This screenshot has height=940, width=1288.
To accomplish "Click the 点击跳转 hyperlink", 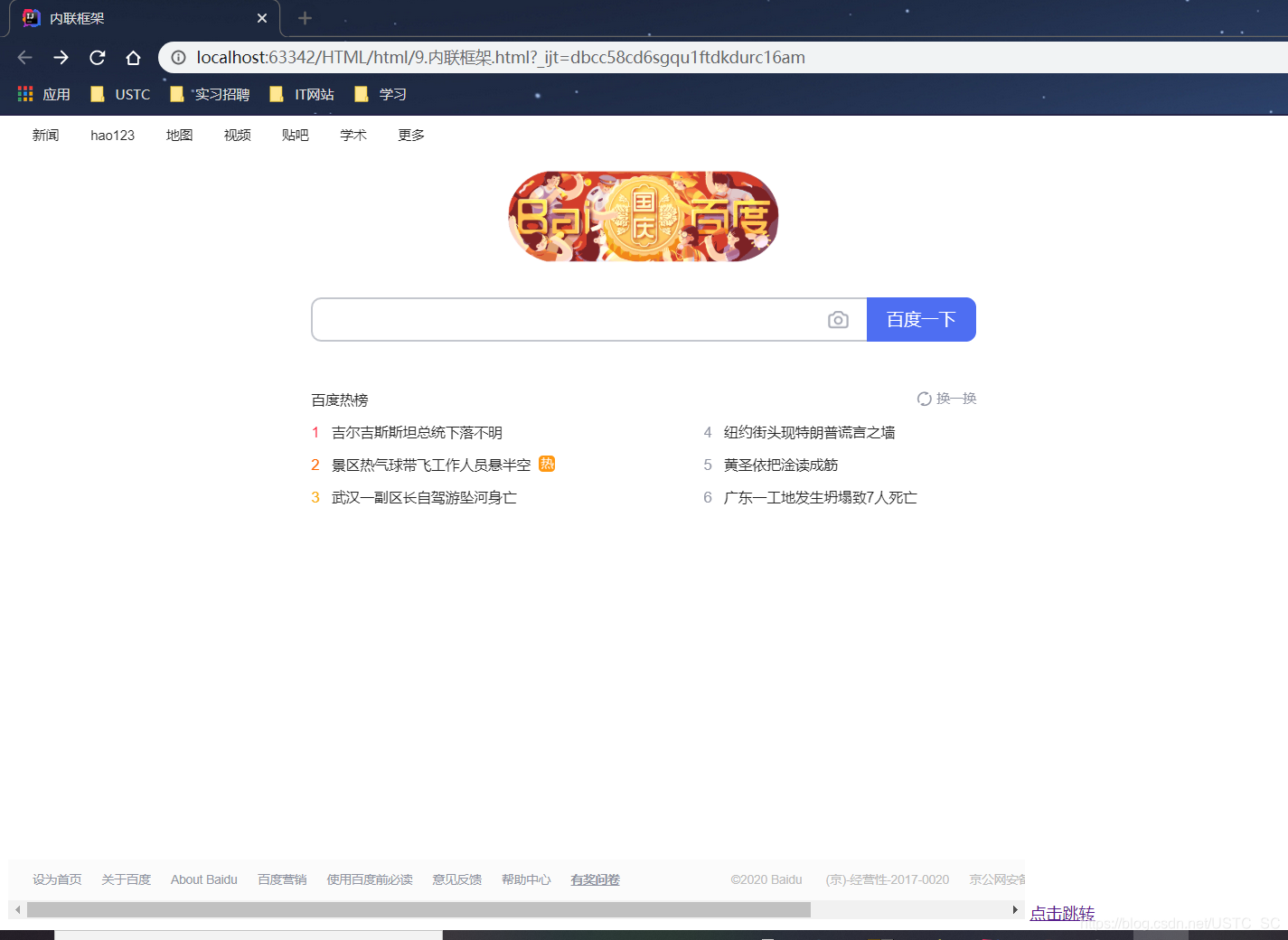I will click(x=1062, y=913).
